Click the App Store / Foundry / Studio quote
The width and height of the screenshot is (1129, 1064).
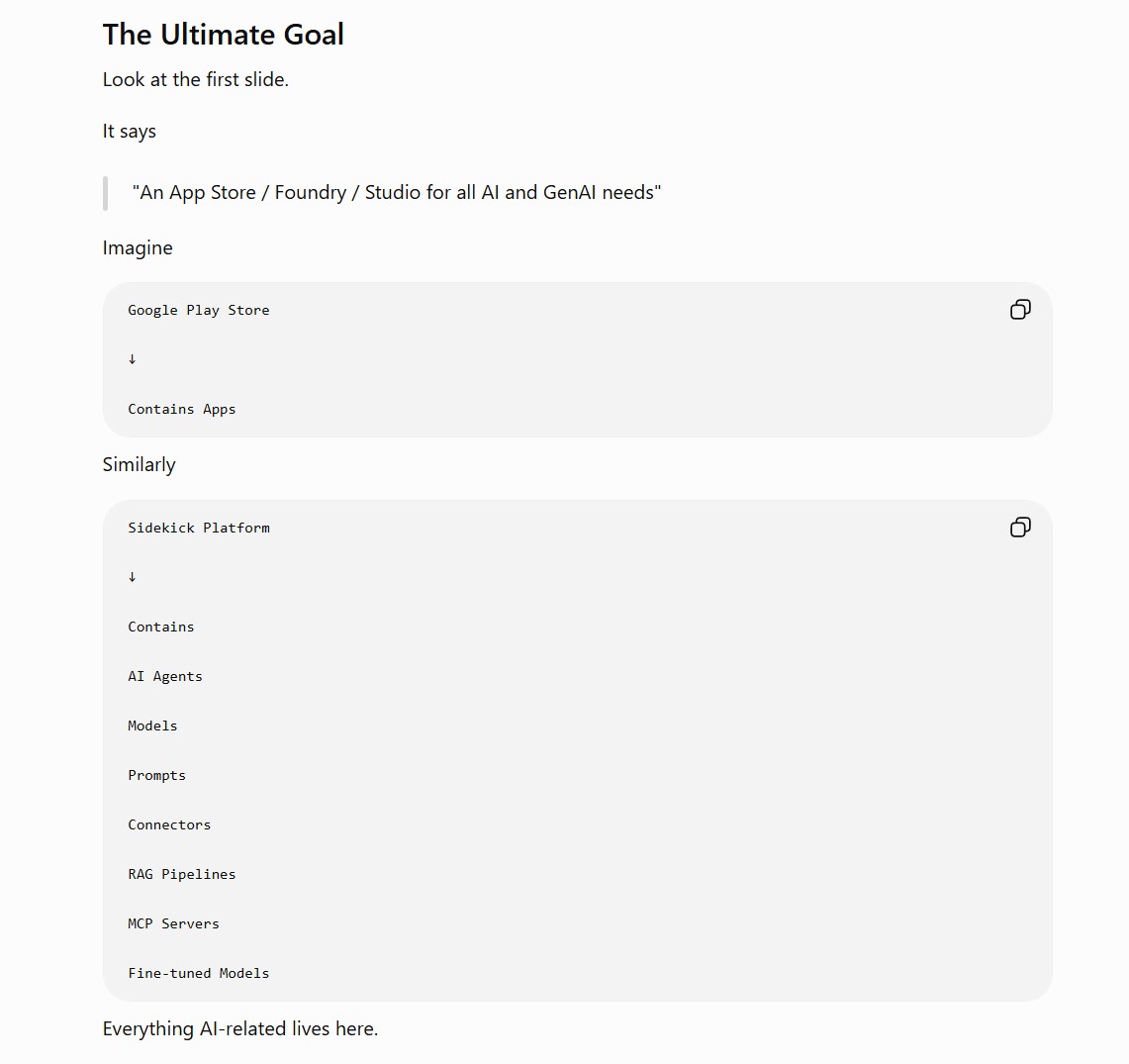coord(397,192)
